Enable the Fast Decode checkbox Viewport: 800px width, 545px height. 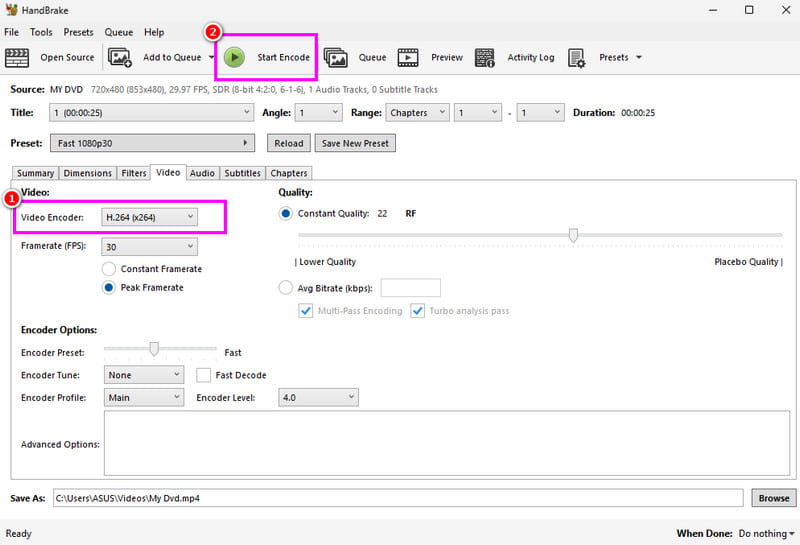point(204,375)
